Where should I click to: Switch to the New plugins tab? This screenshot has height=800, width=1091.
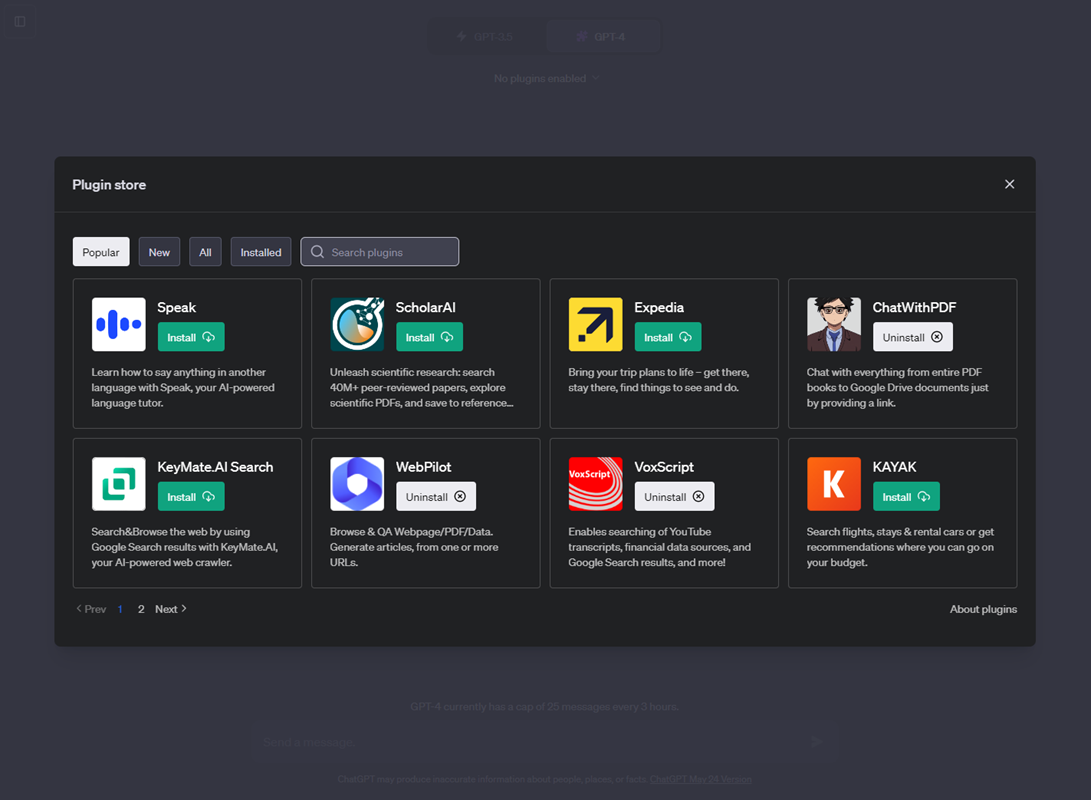(159, 252)
